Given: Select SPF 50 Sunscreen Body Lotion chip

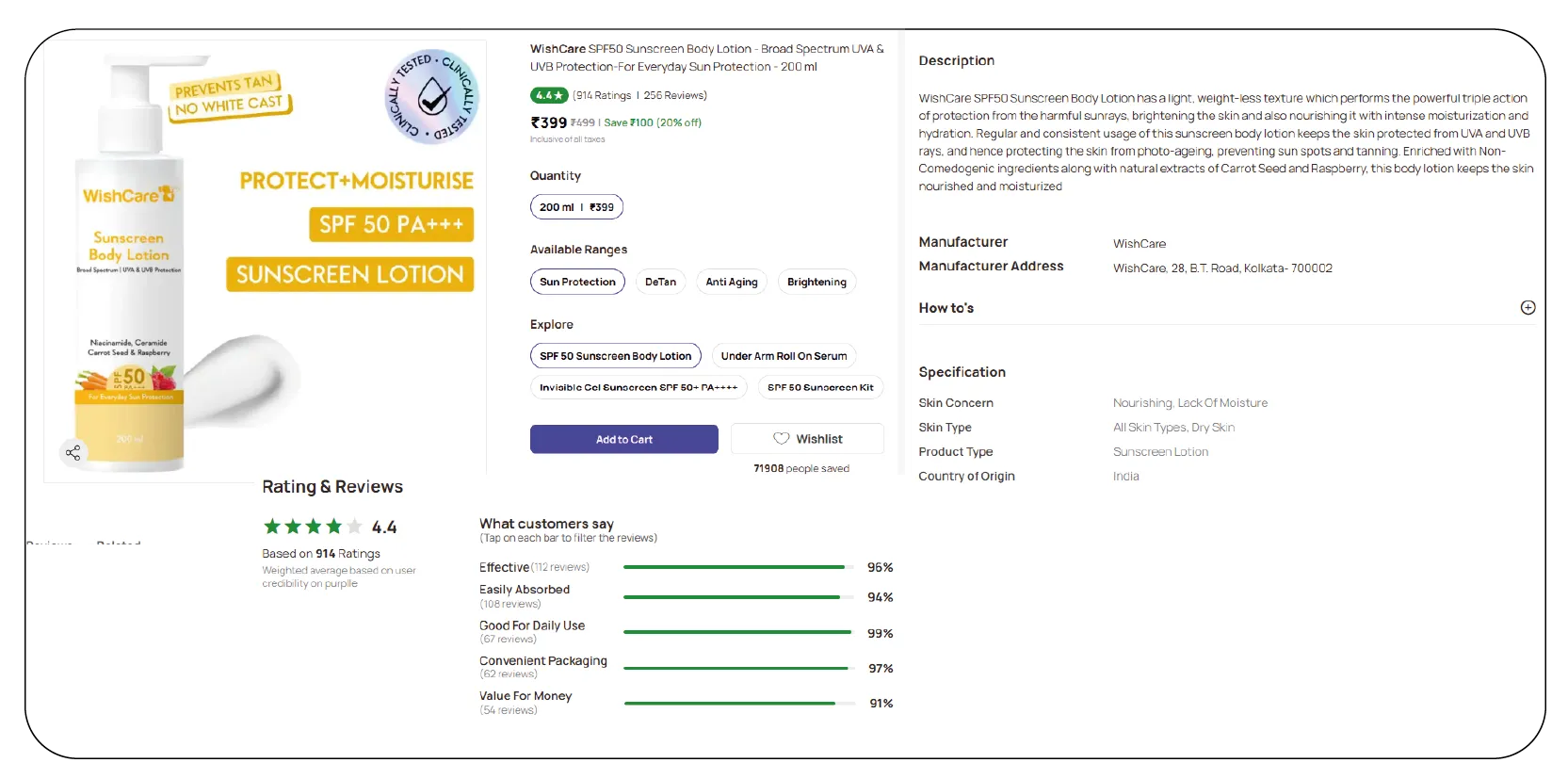Looking at the screenshot, I should pyautogui.click(x=615, y=356).
